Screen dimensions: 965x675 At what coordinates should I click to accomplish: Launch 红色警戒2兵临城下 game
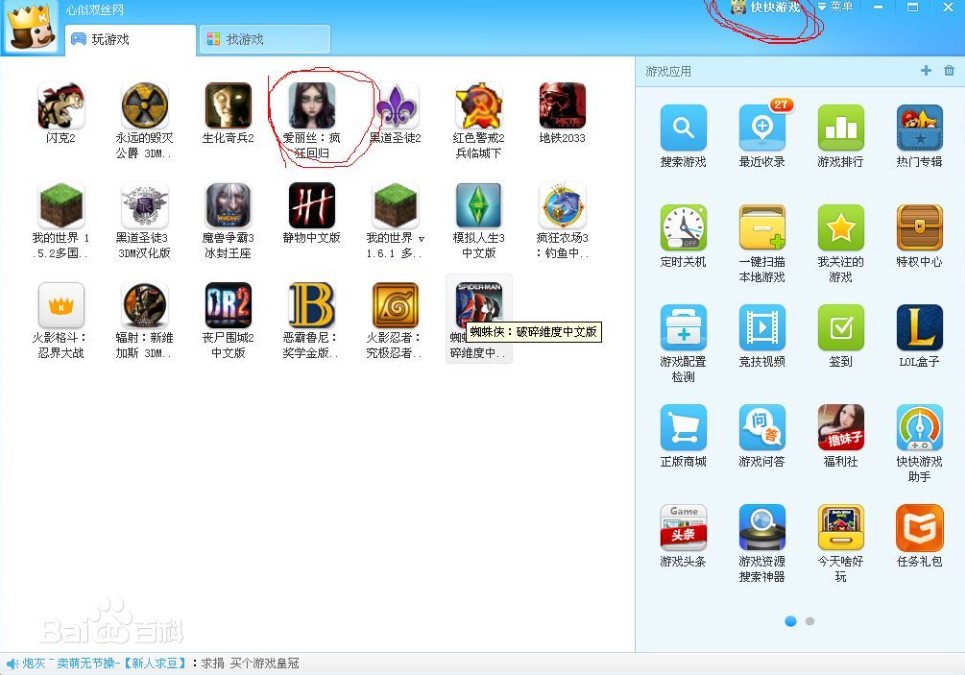(x=479, y=106)
